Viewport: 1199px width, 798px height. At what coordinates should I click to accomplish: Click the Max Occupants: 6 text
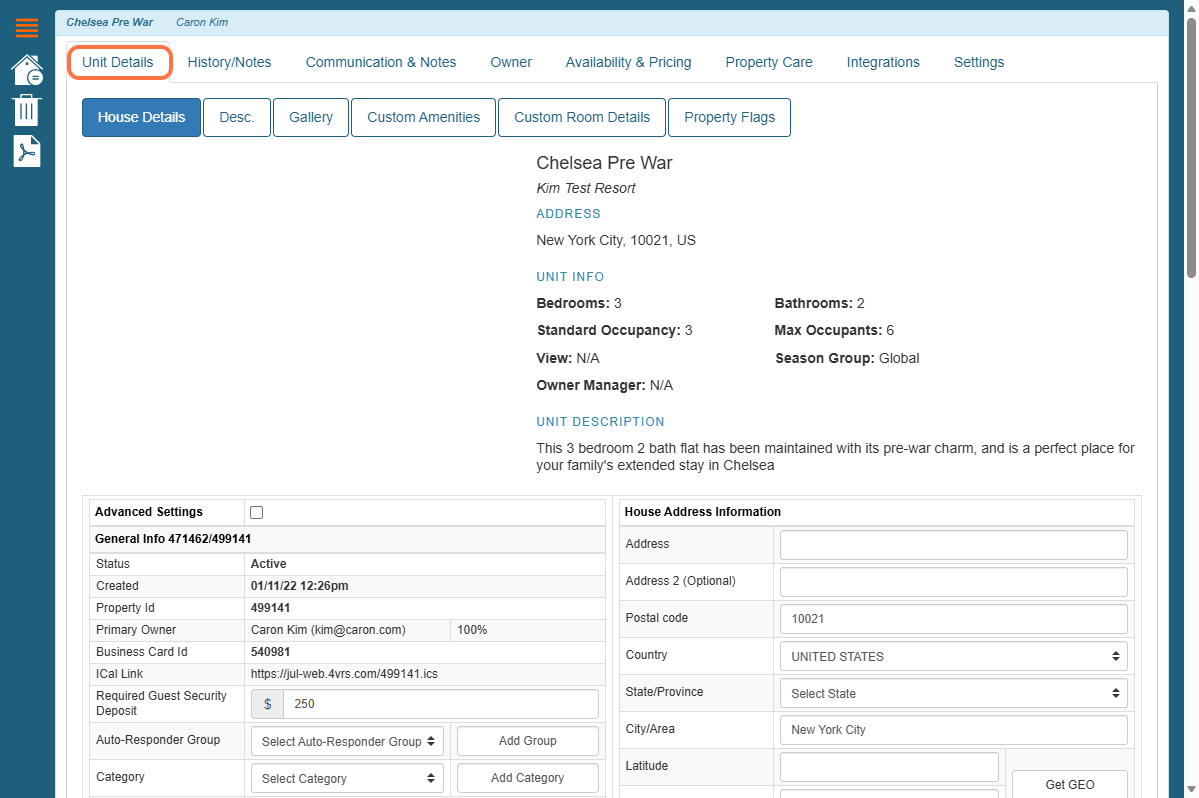pos(834,330)
